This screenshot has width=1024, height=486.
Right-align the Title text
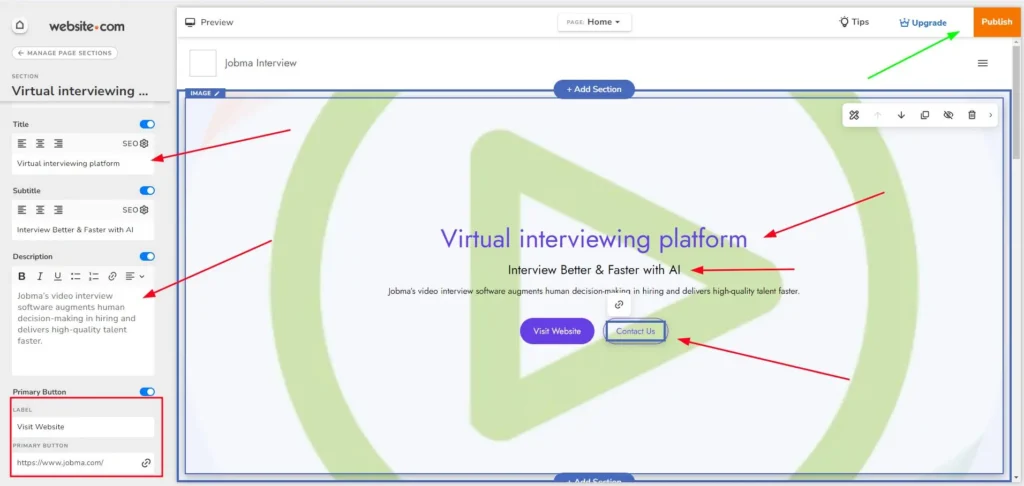(58, 144)
